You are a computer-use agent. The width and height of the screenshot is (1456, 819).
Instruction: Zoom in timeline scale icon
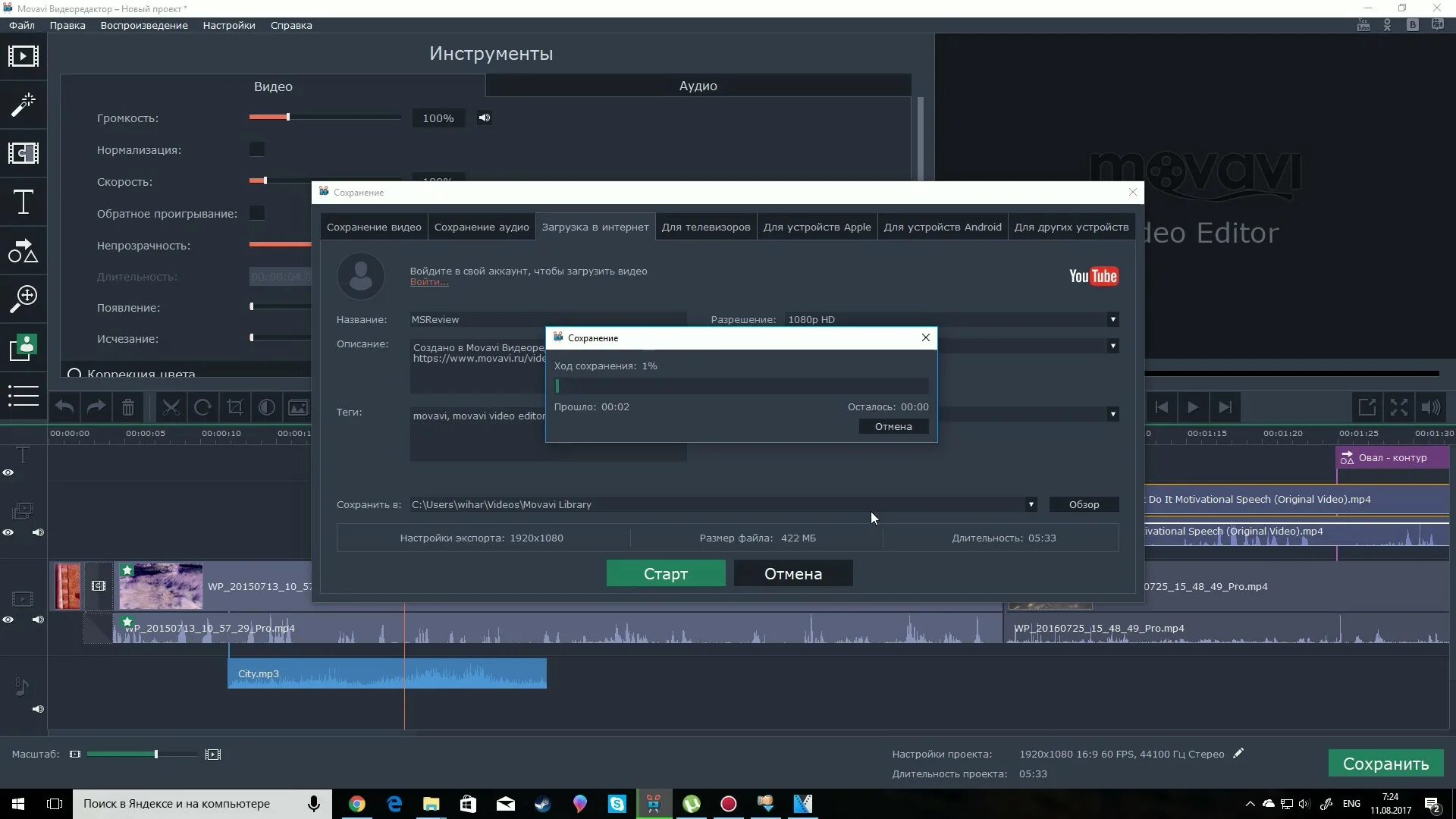coord(213,754)
